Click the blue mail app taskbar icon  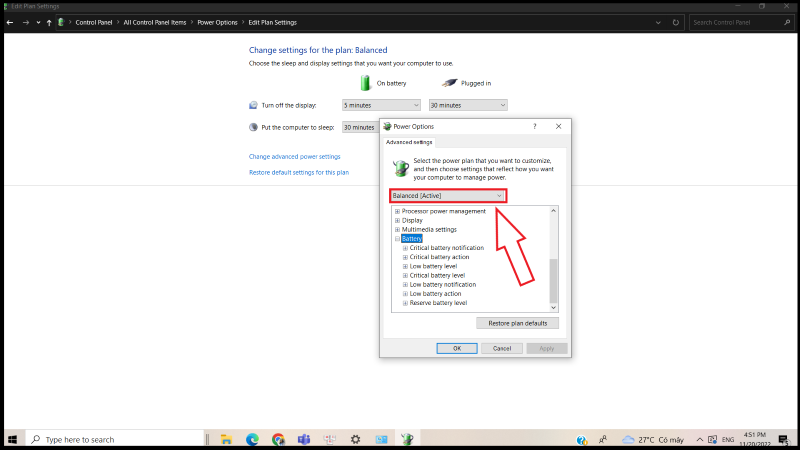point(381,439)
